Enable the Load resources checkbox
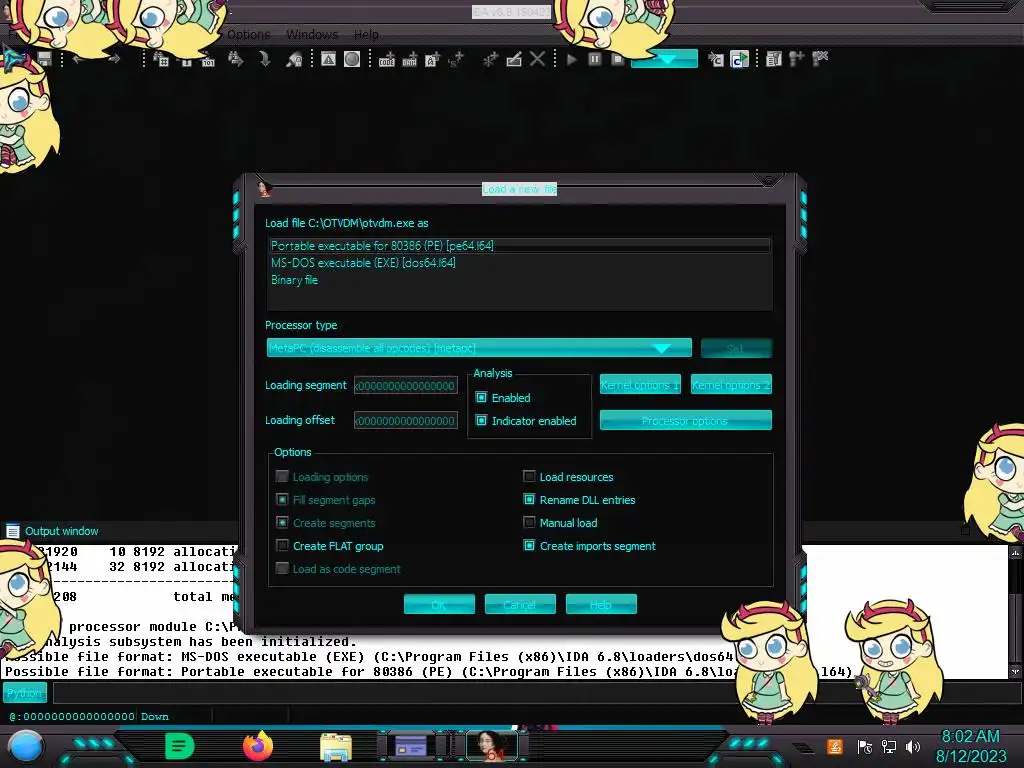This screenshot has height=768, width=1024. [x=529, y=477]
